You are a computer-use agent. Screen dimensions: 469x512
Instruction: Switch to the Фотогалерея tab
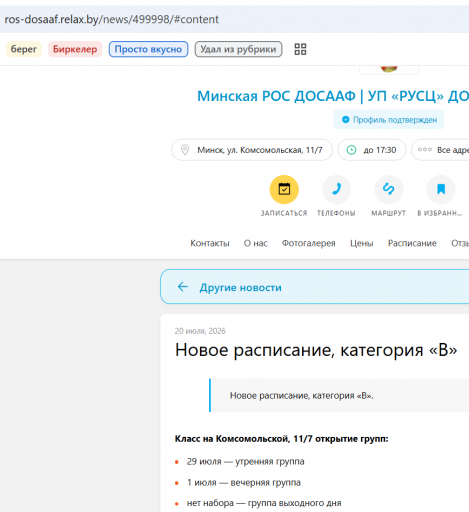309,243
